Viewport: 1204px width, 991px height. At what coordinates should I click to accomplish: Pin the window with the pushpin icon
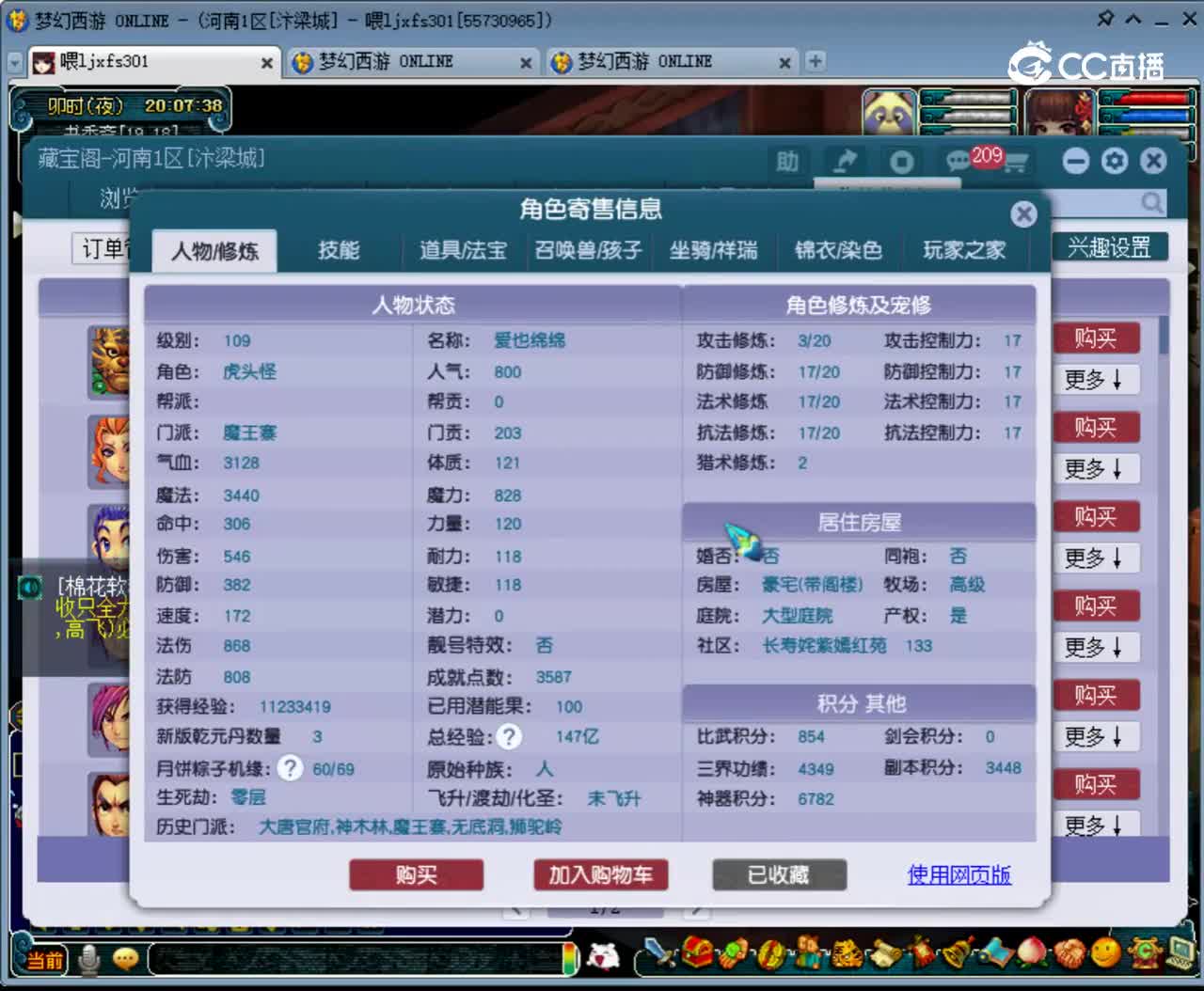(1104, 18)
